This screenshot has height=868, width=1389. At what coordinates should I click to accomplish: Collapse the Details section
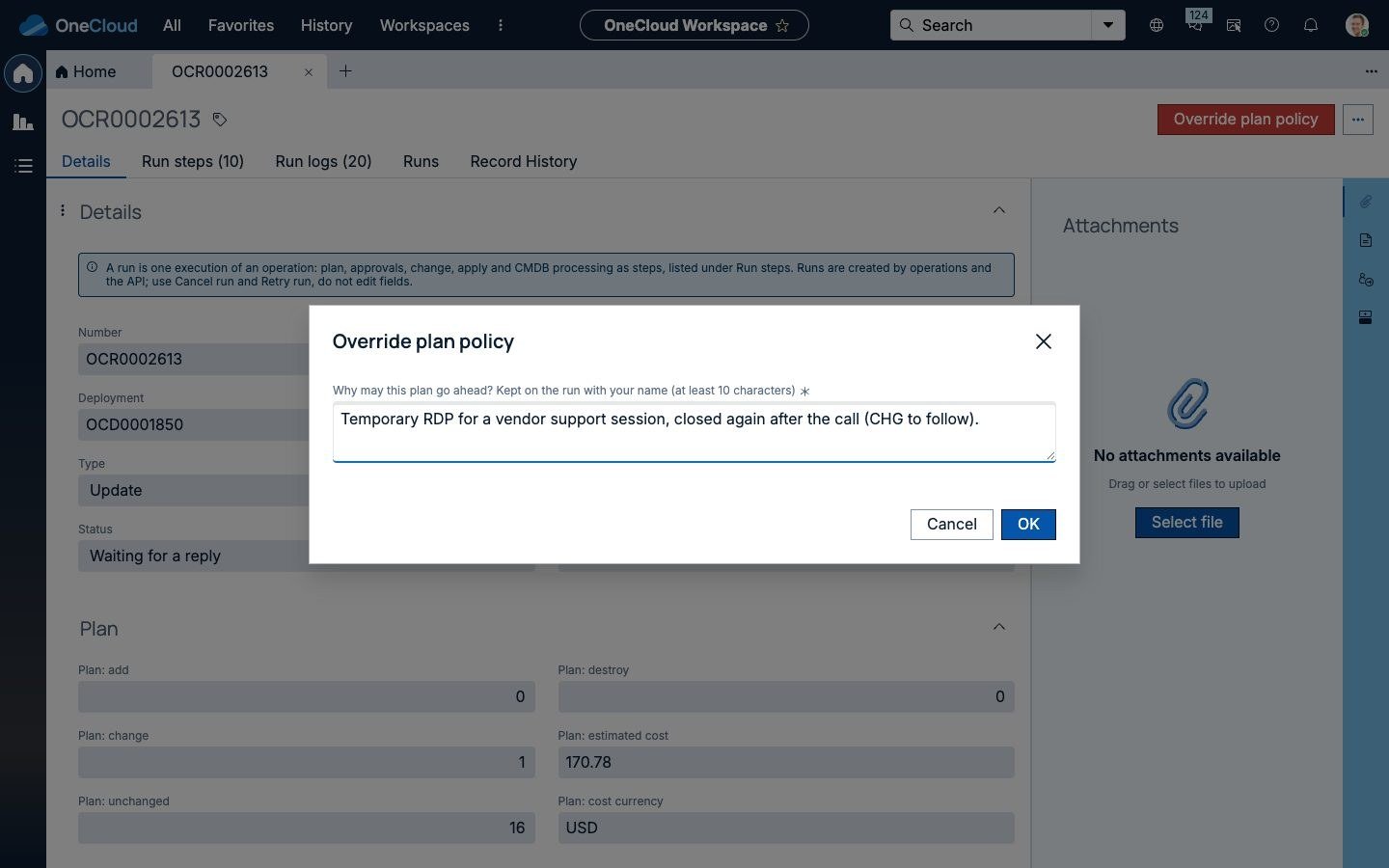pos(999,211)
